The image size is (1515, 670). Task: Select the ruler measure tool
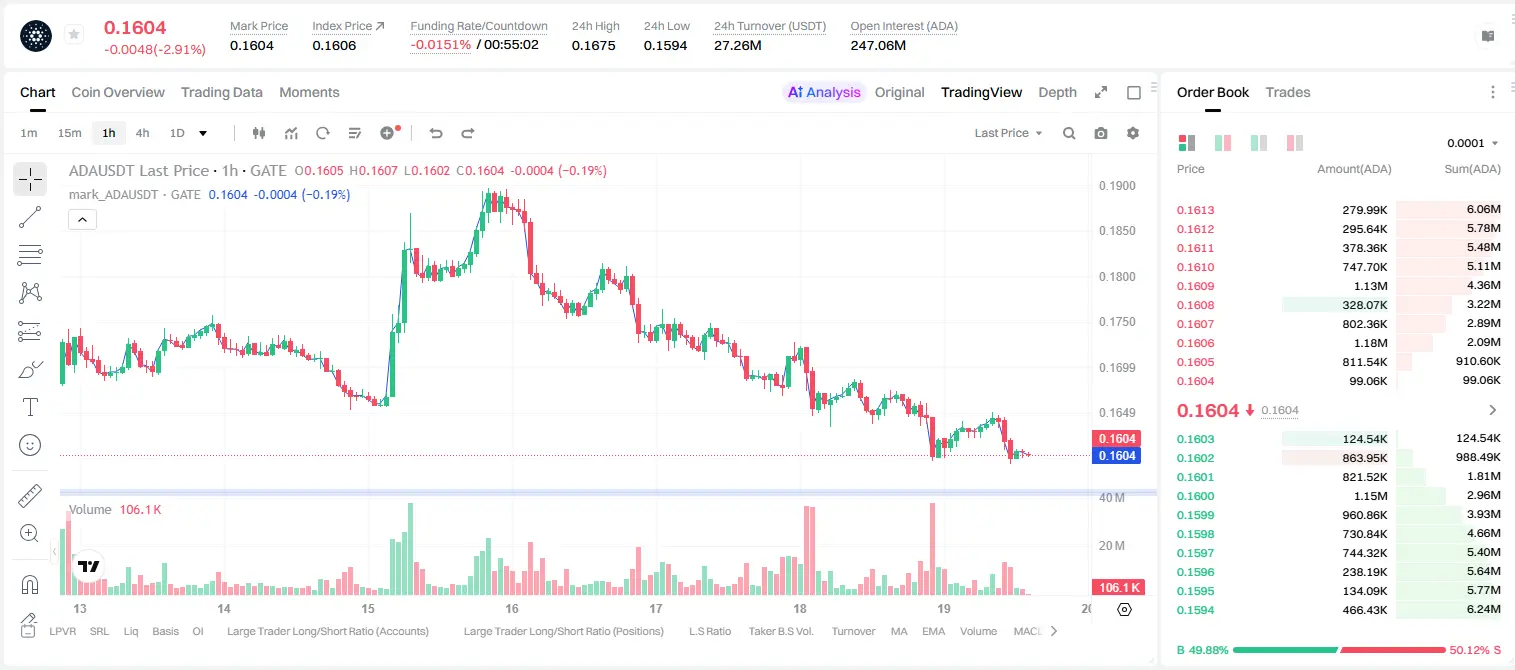(x=30, y=496)
